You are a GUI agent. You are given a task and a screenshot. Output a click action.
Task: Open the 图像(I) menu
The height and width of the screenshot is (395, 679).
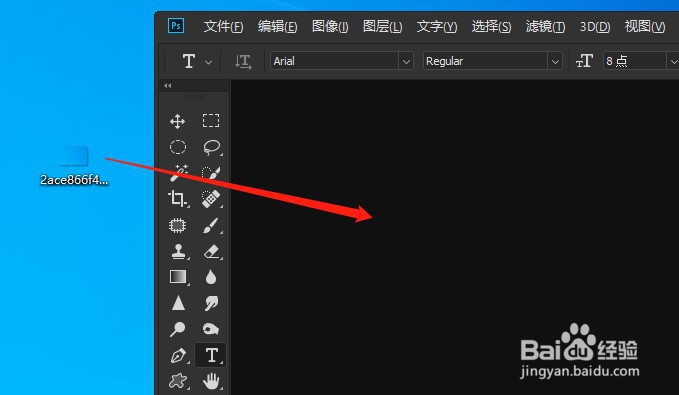click(x=330, y=26)
